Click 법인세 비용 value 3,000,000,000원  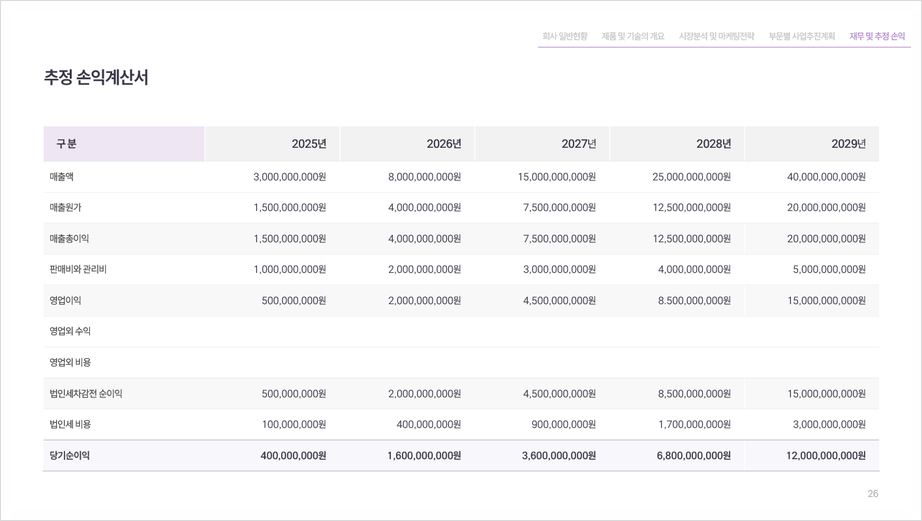829,424
